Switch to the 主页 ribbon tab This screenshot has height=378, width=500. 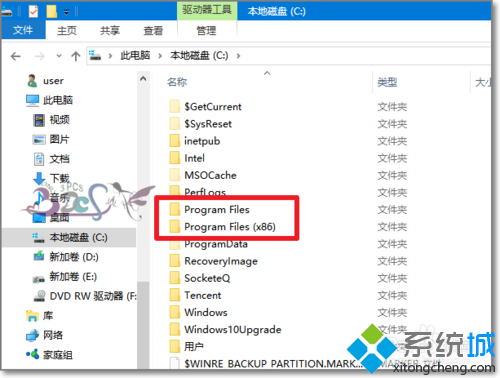point(67,30)
